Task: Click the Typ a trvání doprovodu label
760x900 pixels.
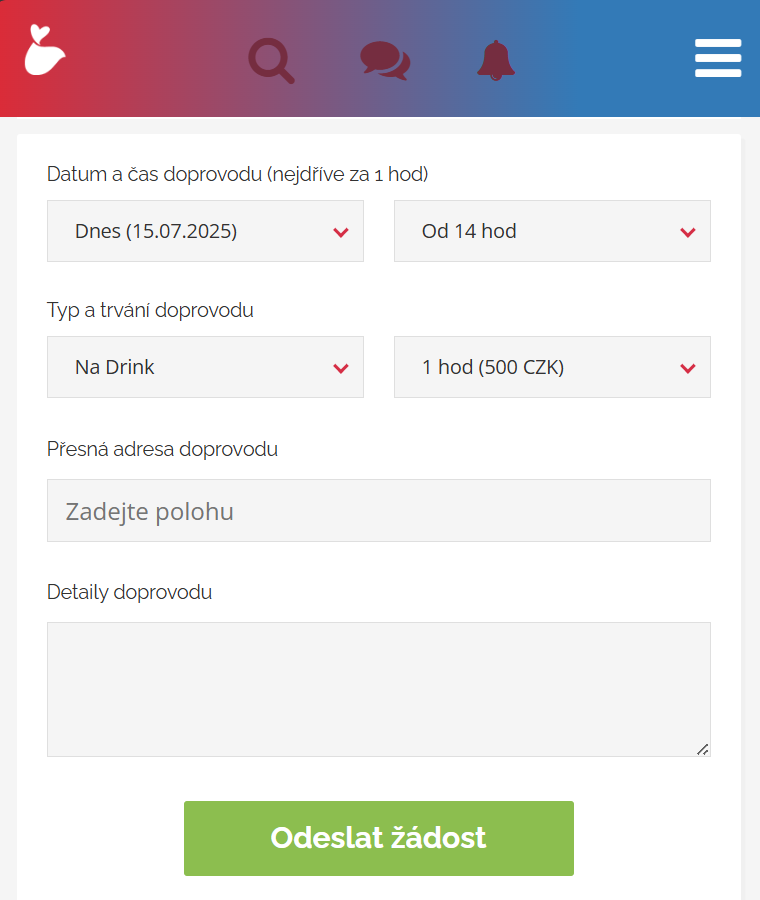Action: [150, 311]
